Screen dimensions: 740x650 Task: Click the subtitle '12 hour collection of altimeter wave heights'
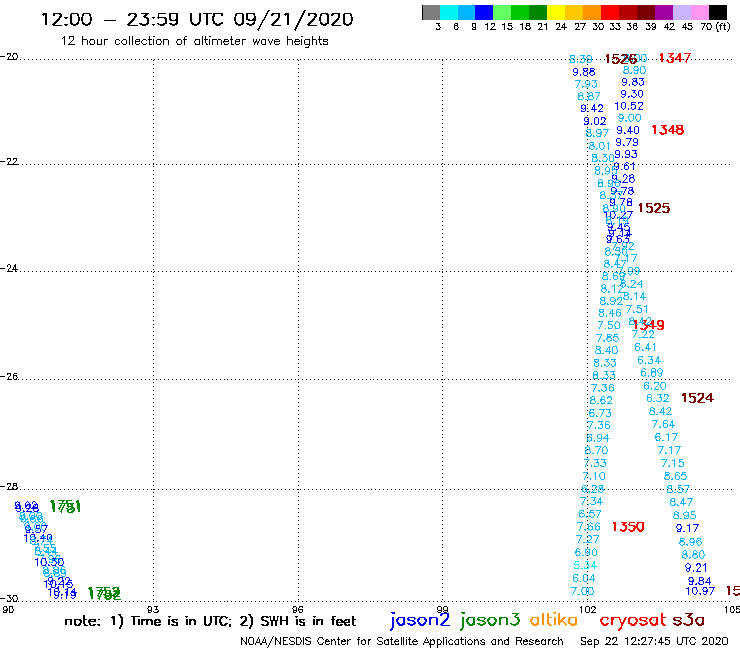click(x=194, y=41)
